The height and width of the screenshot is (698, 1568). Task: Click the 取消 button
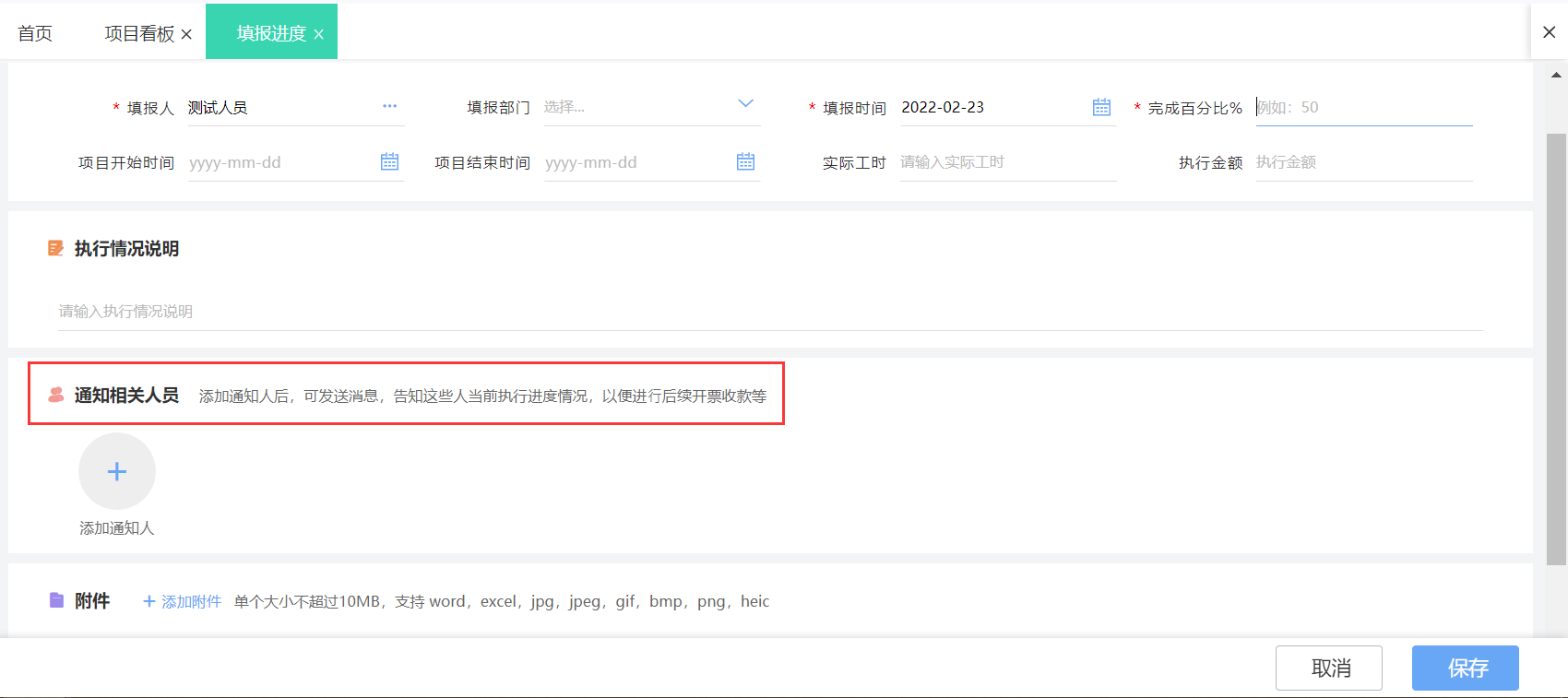click(1328, 668)
